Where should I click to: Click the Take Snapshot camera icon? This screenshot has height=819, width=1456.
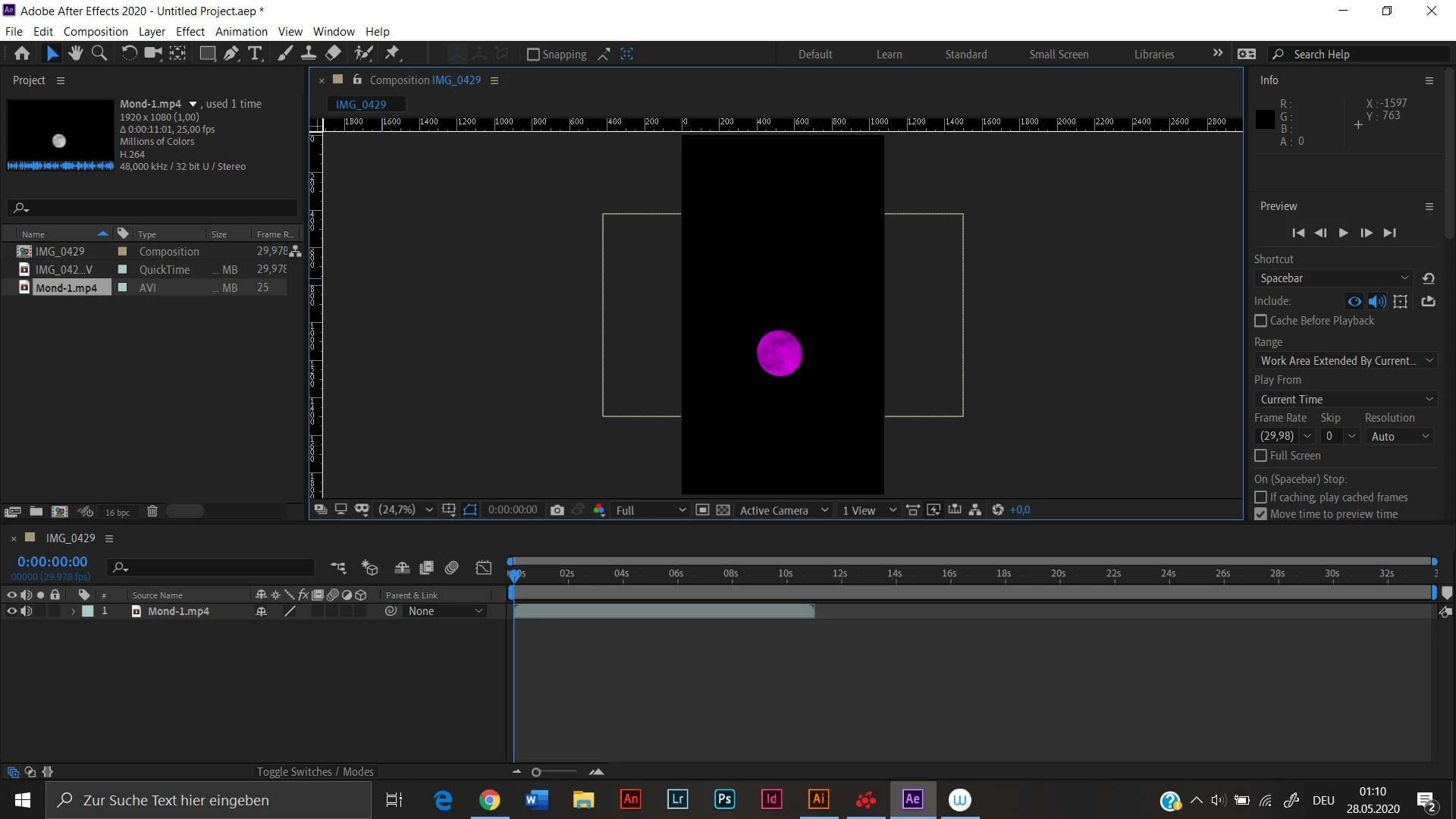click(557, 510)
